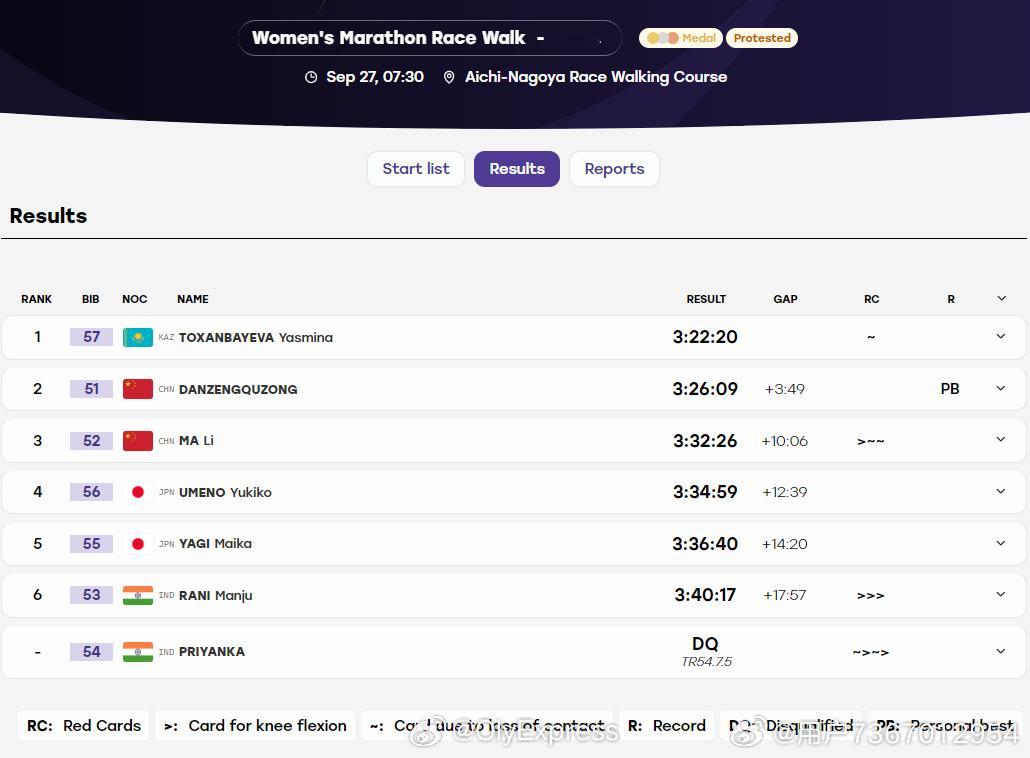Click the Card for knee flexion legend item
Image resolution: width=1030 pixels, height=758 pixels.
(255, 725)
